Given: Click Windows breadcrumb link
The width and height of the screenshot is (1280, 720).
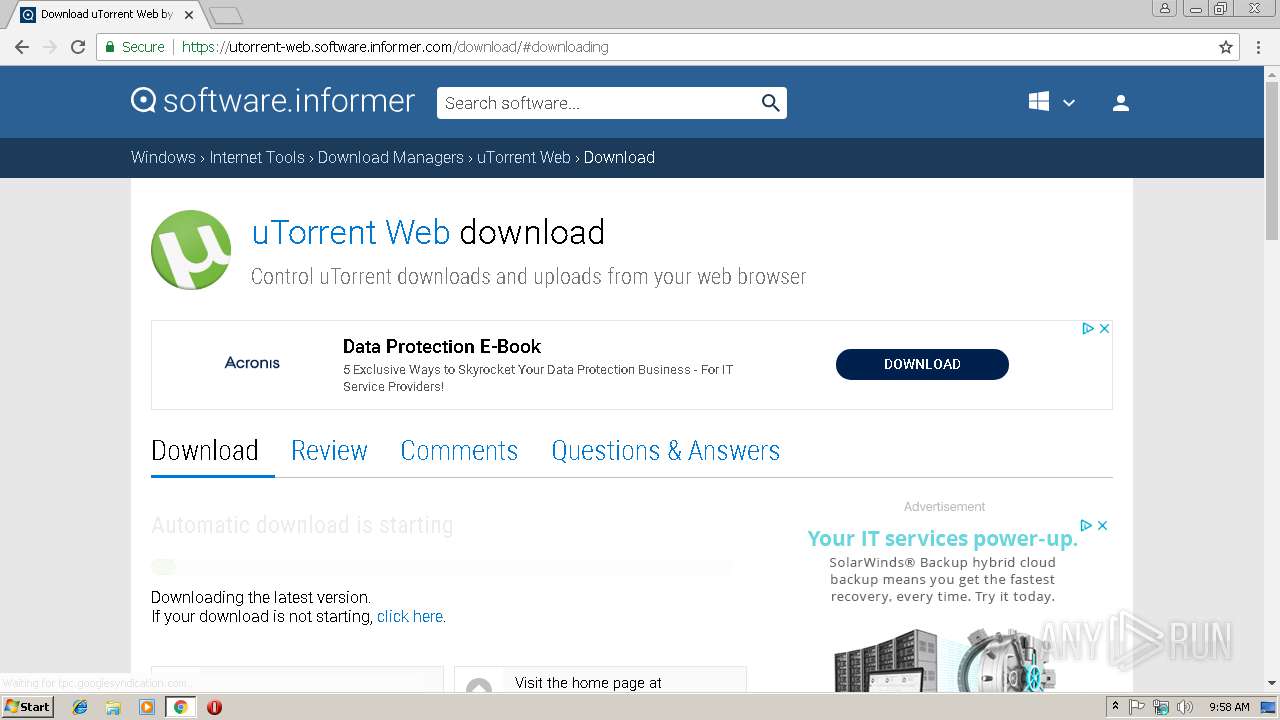Looking at the screenshot, I should pyautogui.click(x=163, y=157).
